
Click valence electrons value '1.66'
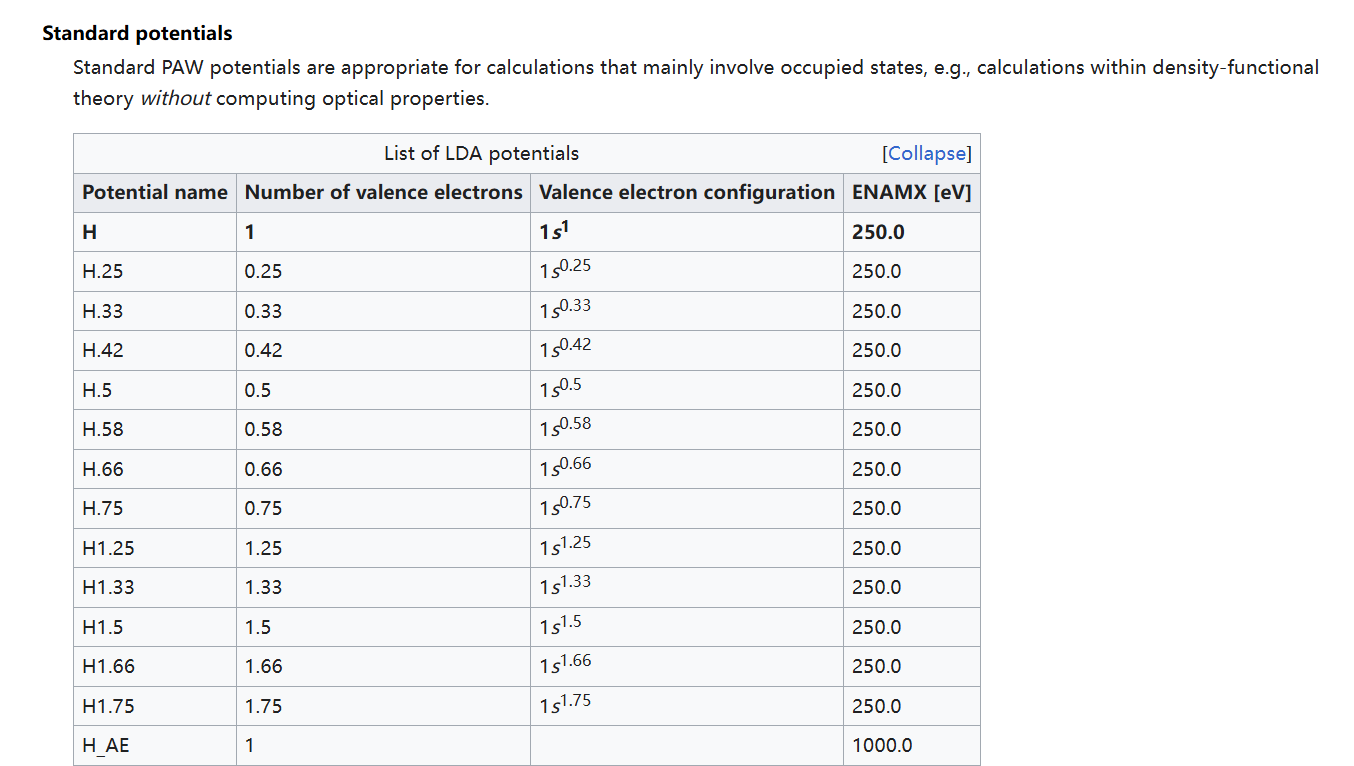click(x=264, y=666)
